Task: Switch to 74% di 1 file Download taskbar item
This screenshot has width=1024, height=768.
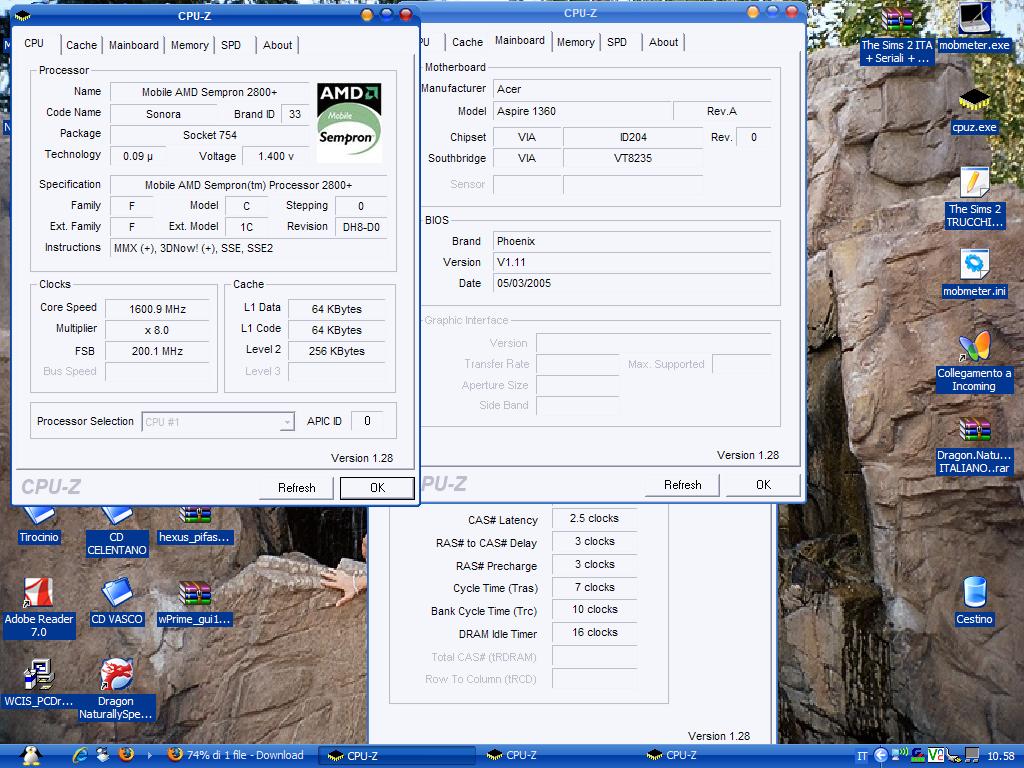Action: tap(236, 756)
